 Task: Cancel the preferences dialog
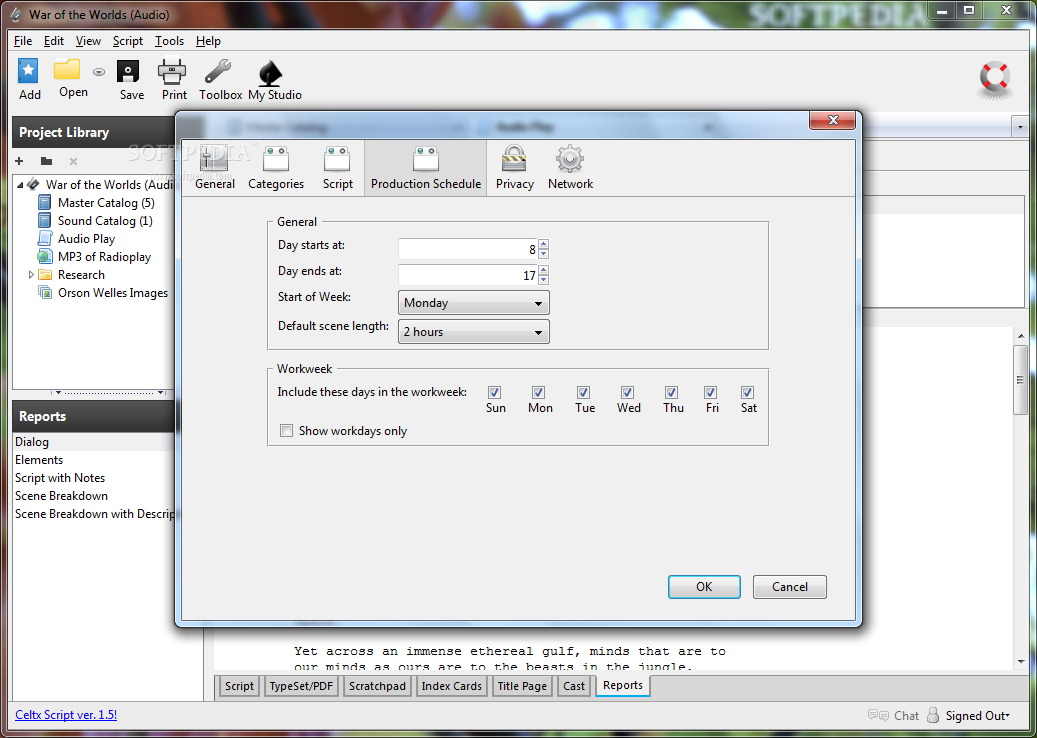coord(790,587)
